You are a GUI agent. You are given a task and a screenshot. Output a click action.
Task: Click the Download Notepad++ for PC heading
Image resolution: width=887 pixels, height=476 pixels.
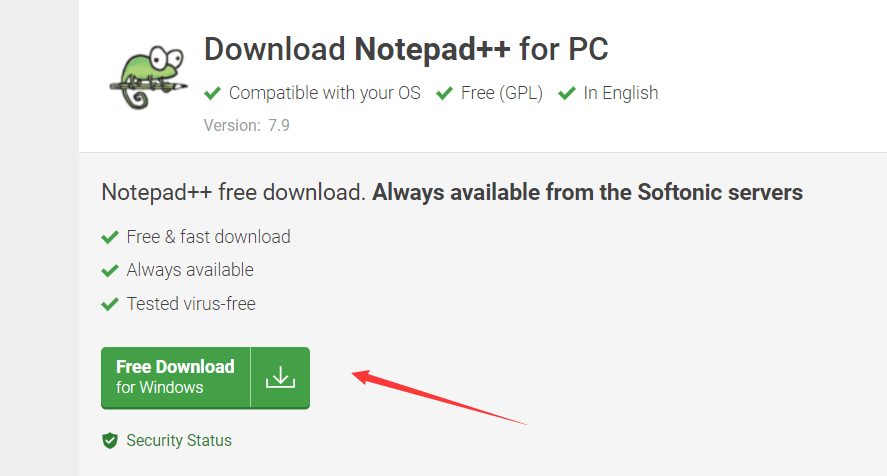coord(406,49)
